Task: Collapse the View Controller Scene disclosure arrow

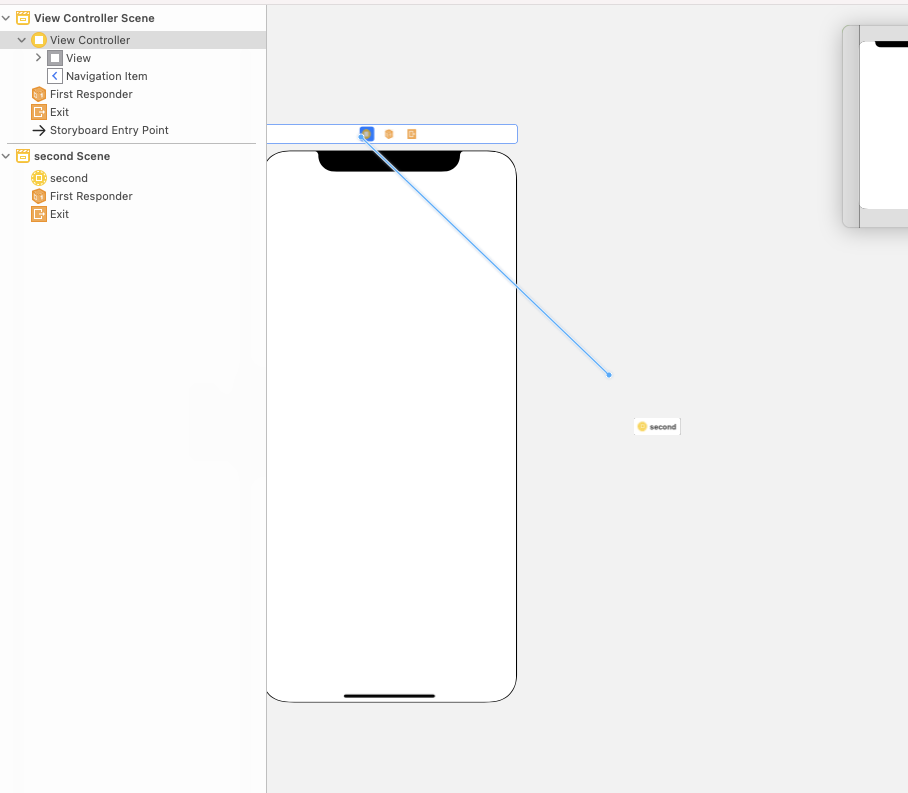Action: pos(6,18)
